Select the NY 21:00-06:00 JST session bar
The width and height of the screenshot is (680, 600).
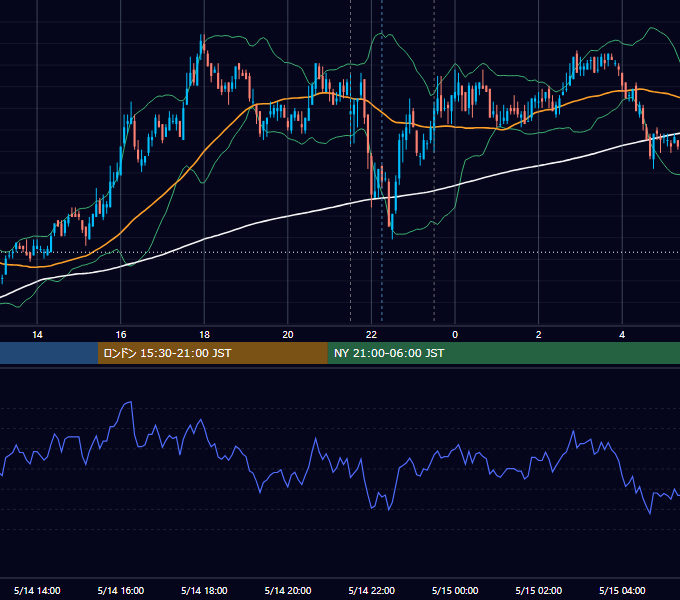pyautogui.click(x=503, y=353)
